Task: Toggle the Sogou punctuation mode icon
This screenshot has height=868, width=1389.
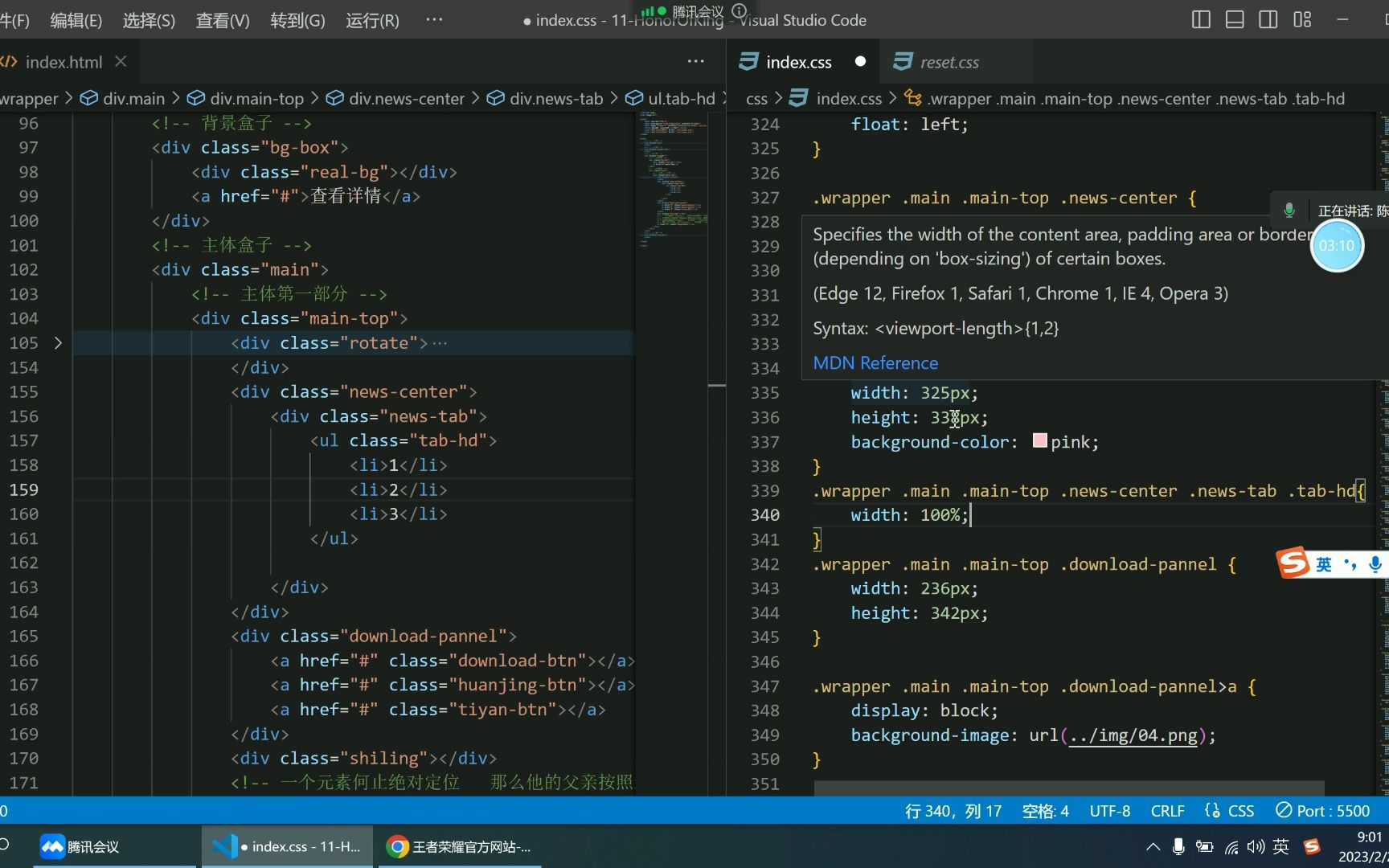Action: pos(1350,564)
